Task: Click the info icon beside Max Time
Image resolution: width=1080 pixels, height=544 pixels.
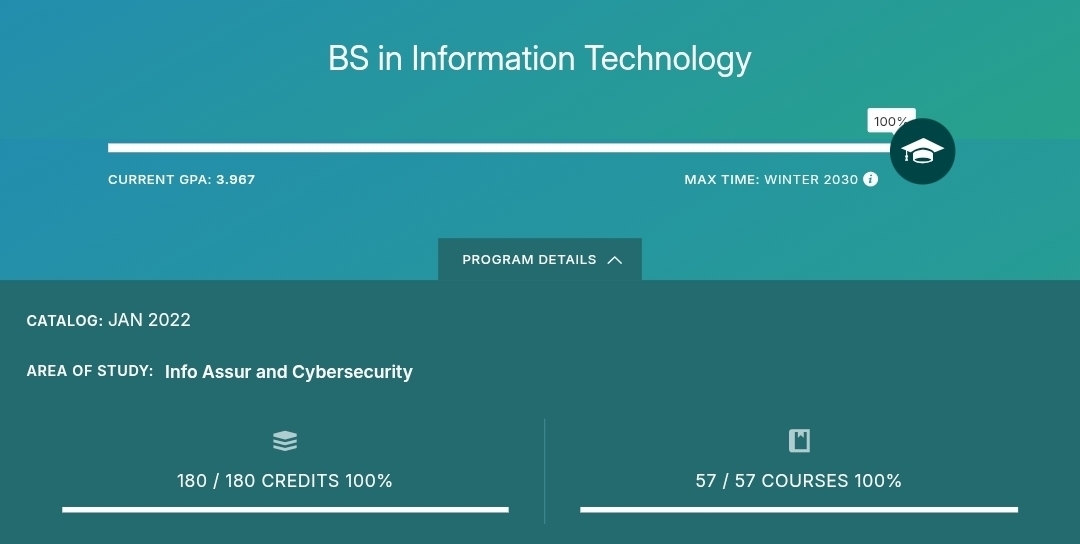Action: click(870, 180)
